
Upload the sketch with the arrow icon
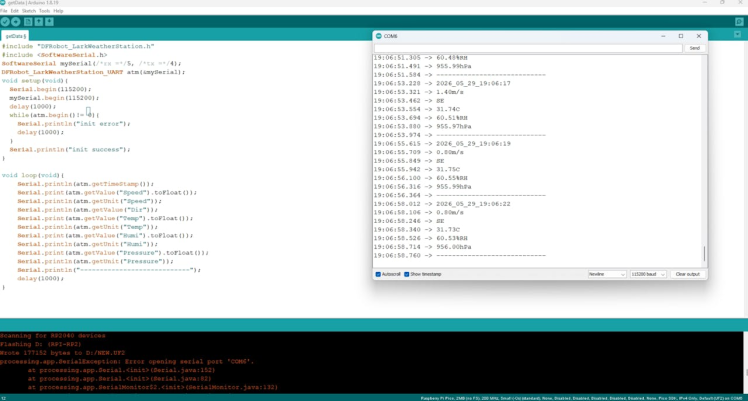[x=16, y=21]
